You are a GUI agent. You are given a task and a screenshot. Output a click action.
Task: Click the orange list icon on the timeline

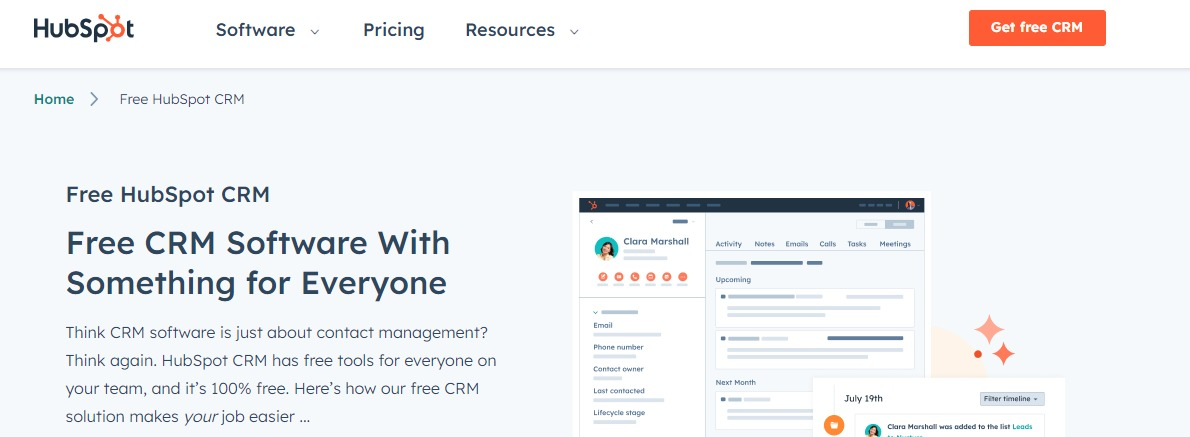(x=833, y=427)
